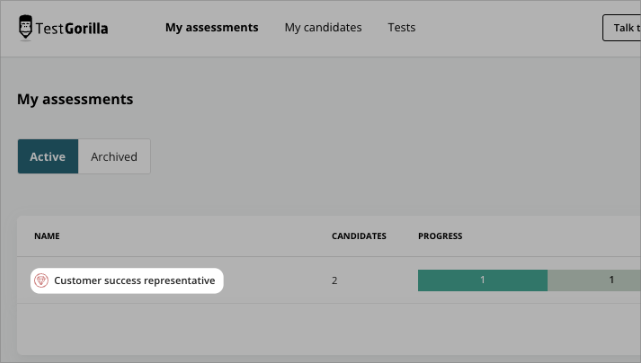The height and width of the screenshot is (363, 641).
Task: Click the blank header space between Tests and Talk
Action: coord(509,27)
